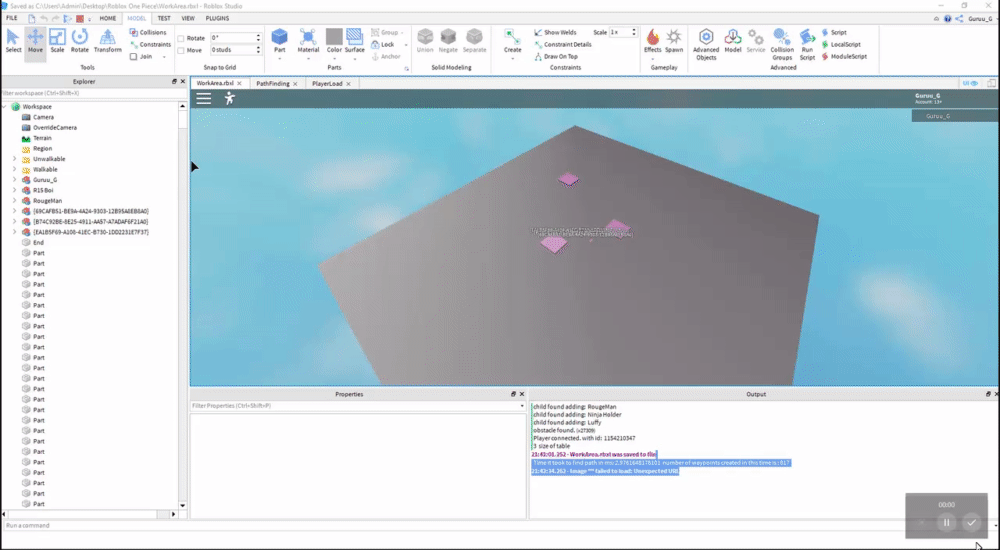
Task: Toggle Draw On Top
Action: (x=556, y=57)
